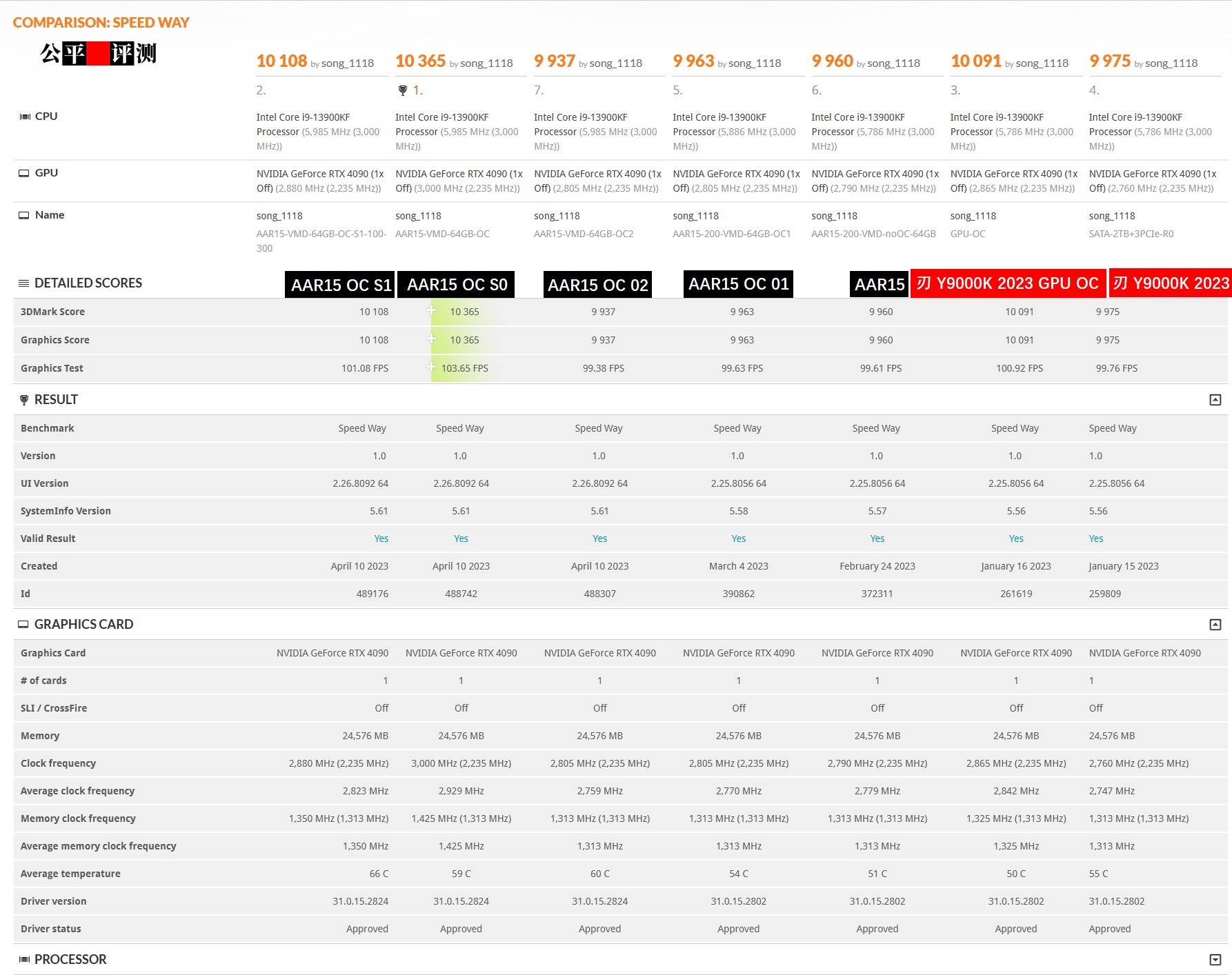Click Average memory clock frequency 1,325 MHz
This screenshot has height=975, width=1232.
click(x=1016, y=847)
